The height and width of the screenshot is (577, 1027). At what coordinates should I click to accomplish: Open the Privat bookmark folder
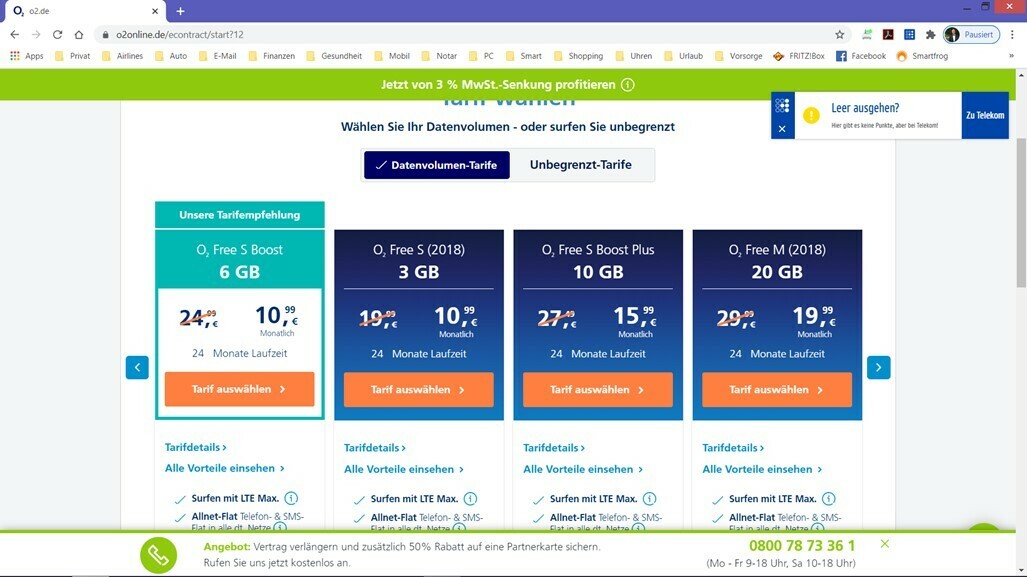[73, 56]
